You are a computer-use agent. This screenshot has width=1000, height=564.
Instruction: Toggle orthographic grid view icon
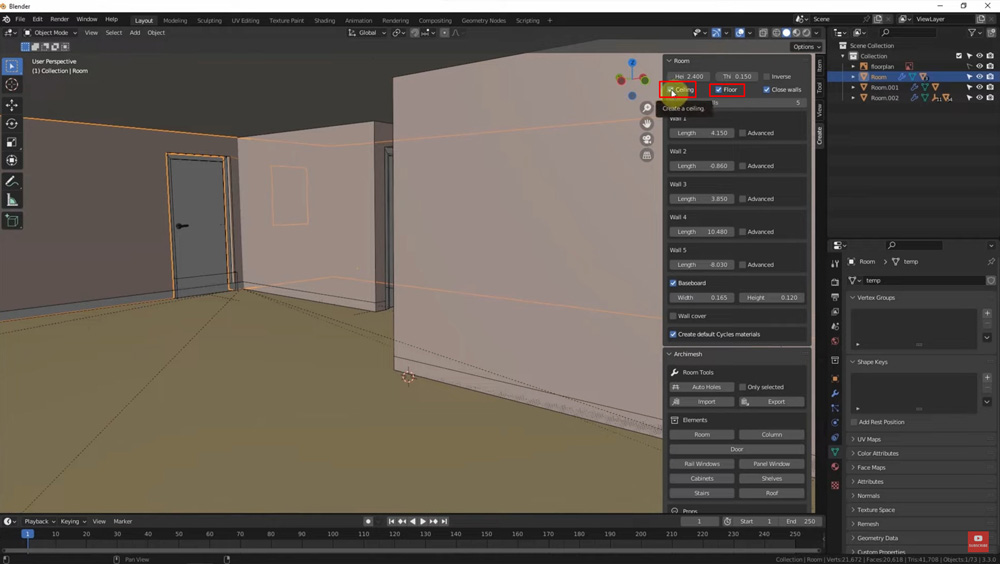tap(647, 155)
